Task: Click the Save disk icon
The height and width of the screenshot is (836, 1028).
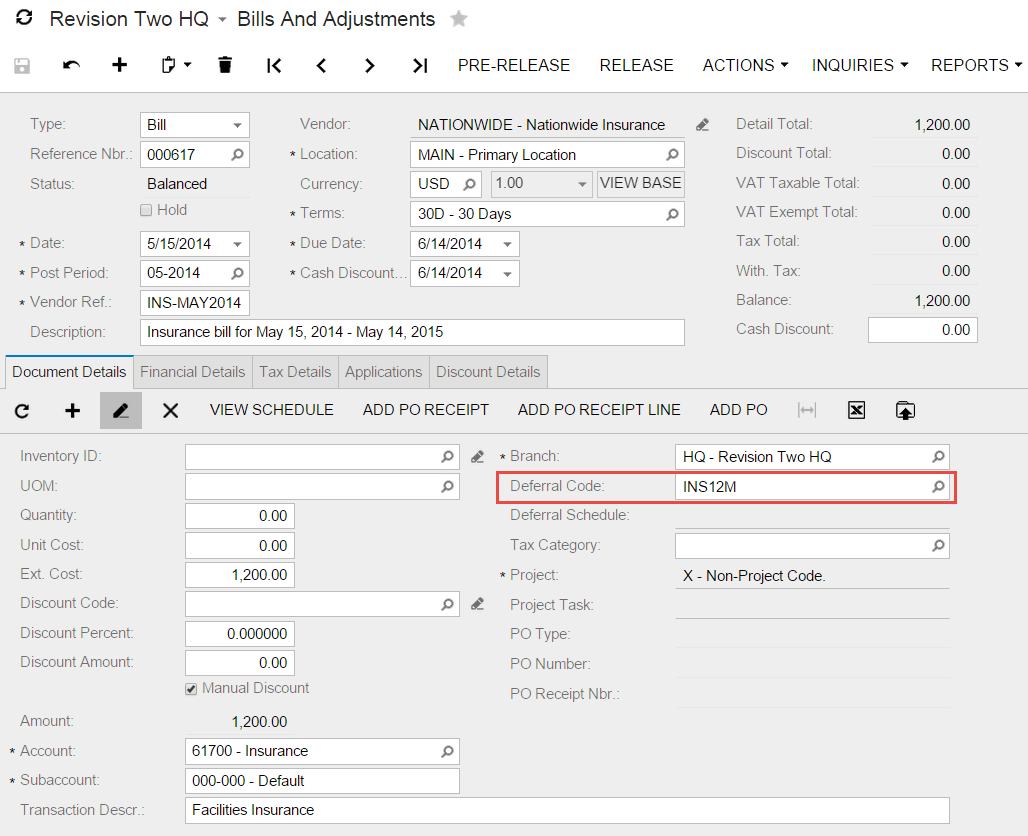Action: coord(22,66)
